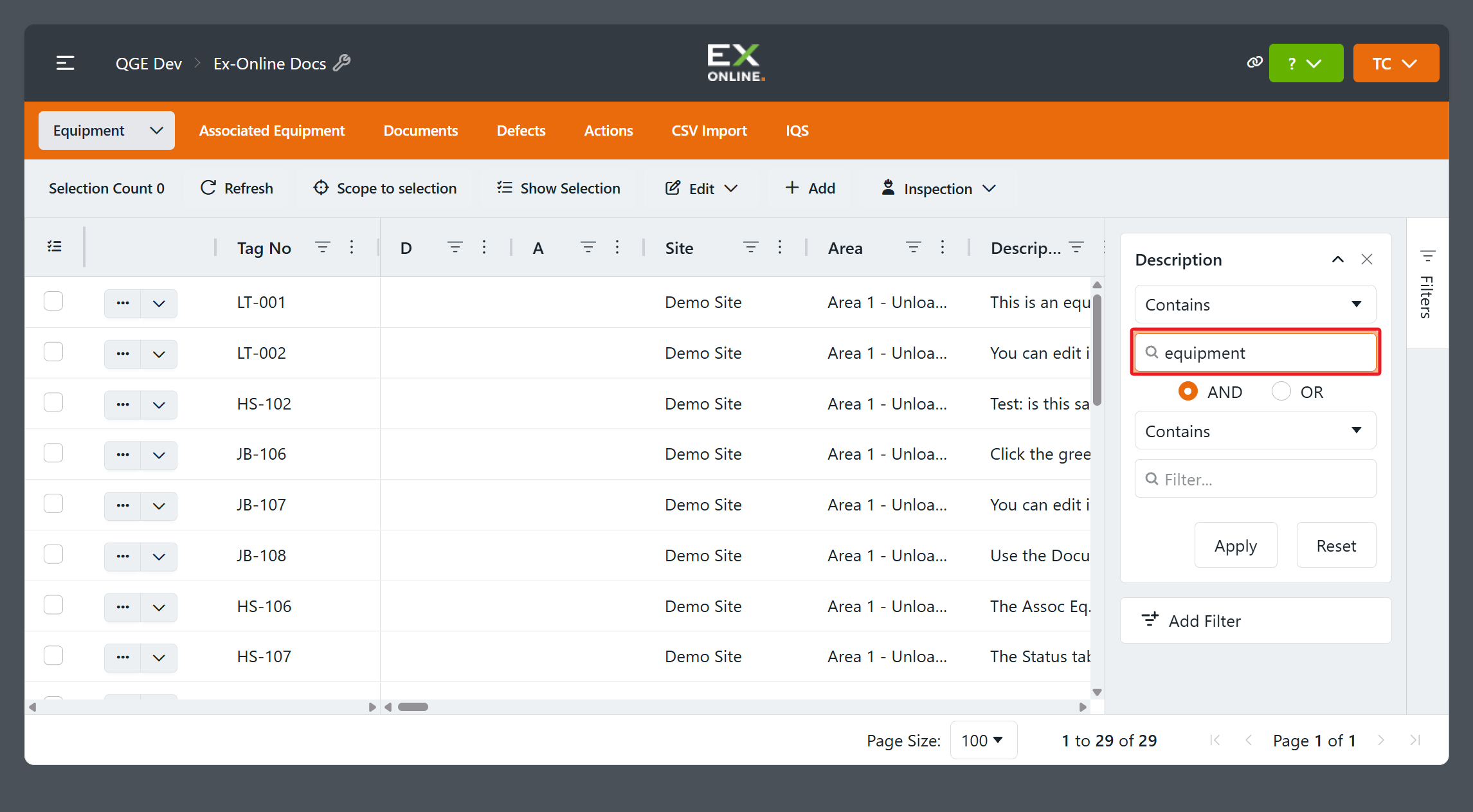
Task: Open the Filters side panel tab
Action: pos(1427,284)
